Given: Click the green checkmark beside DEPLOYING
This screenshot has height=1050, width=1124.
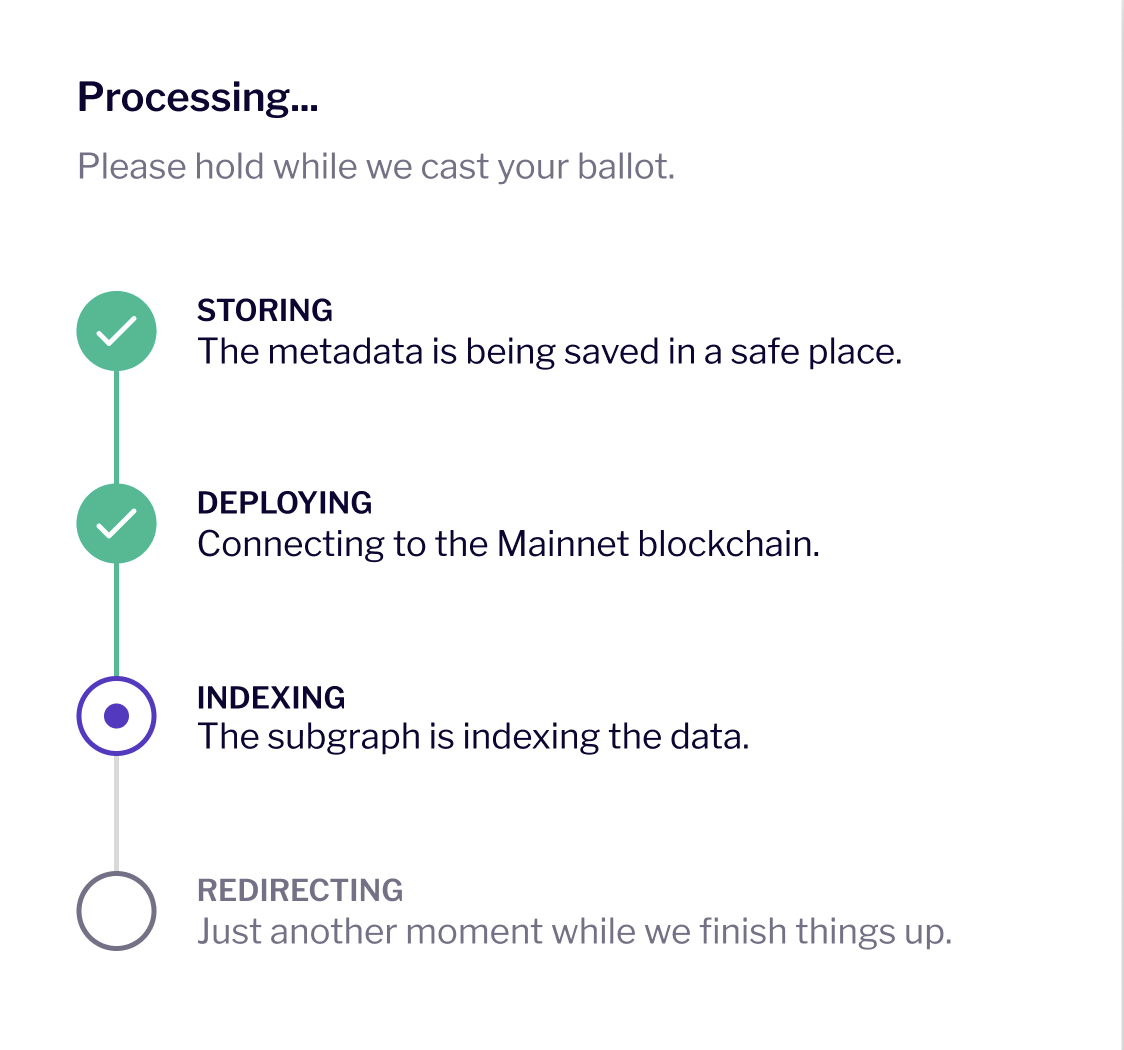Looking at the screenshot, I should click(x=117, y=523).
